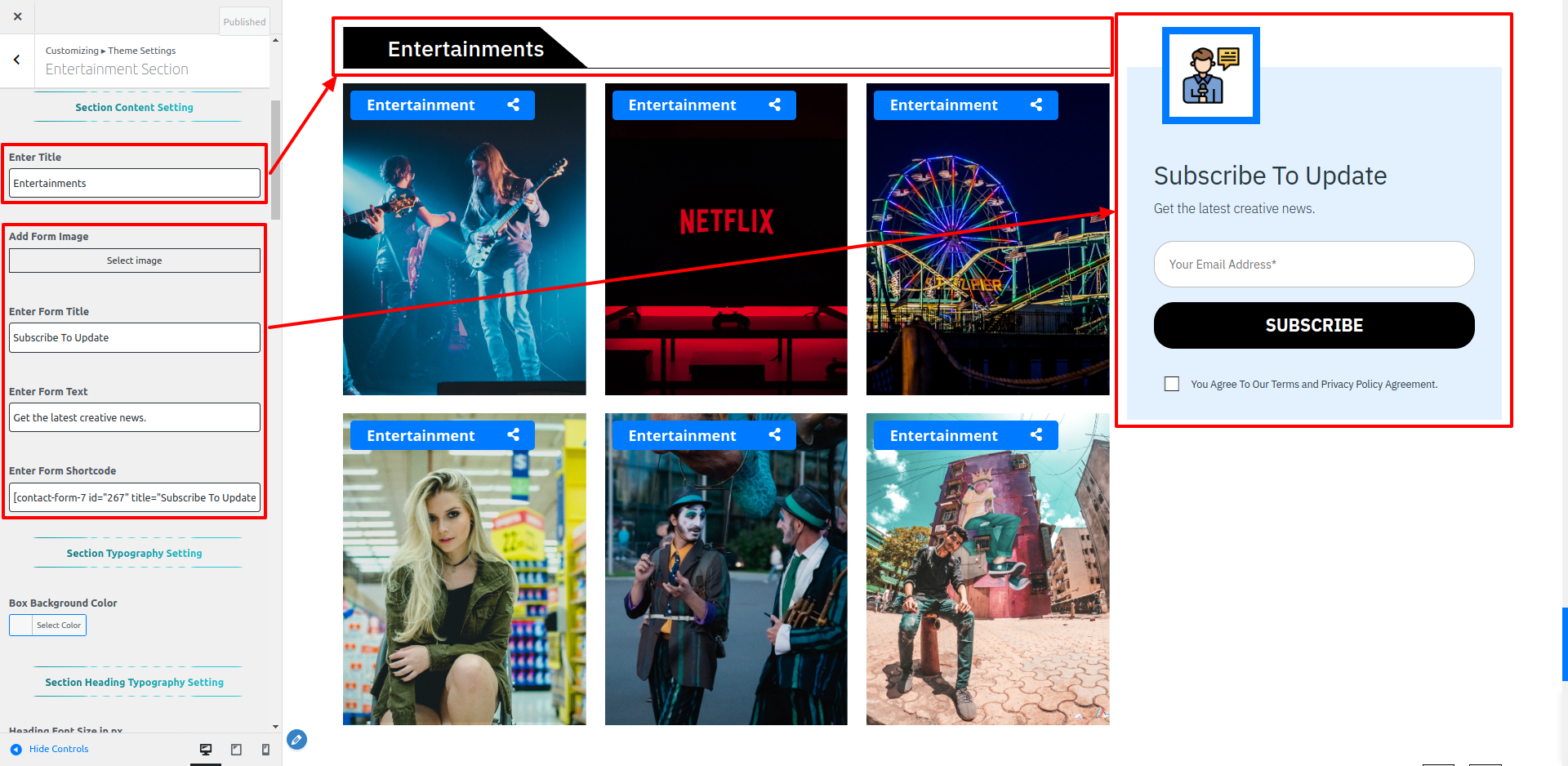Click the share icon on the clown Entertainment card
1568x766 pixels.
click(775, 435)
